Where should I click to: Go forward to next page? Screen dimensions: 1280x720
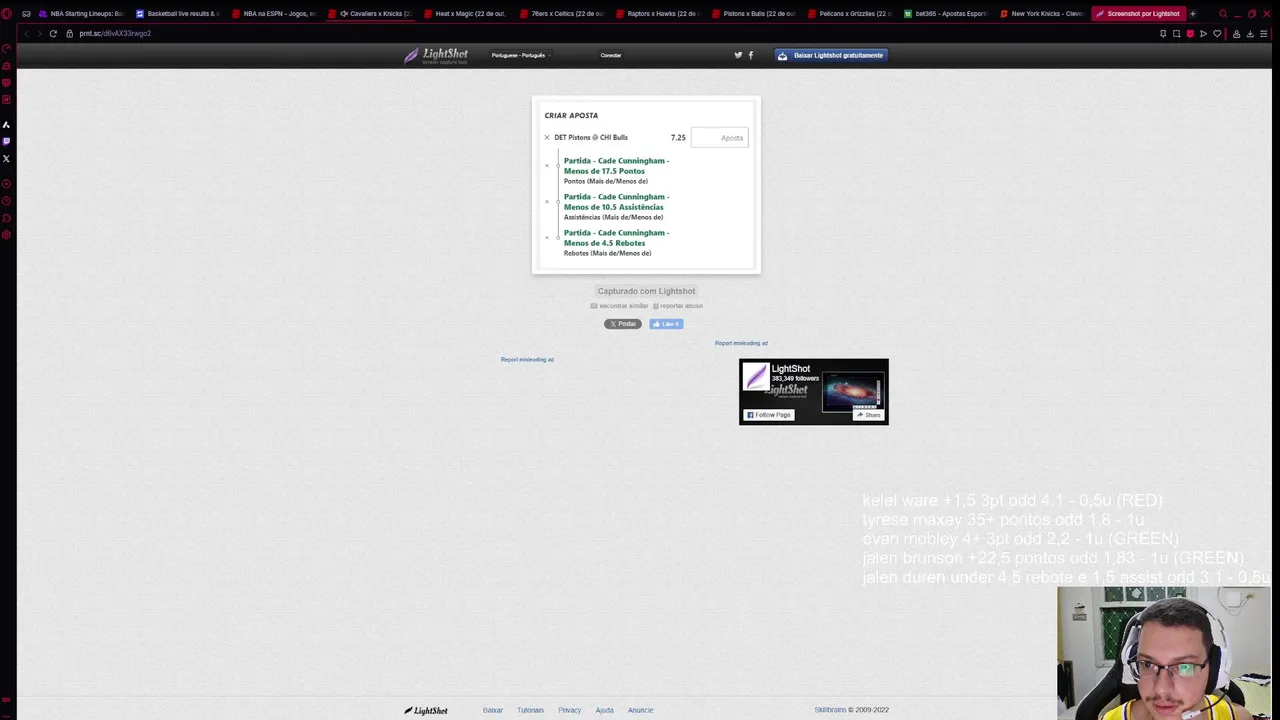tap(39, 33)
